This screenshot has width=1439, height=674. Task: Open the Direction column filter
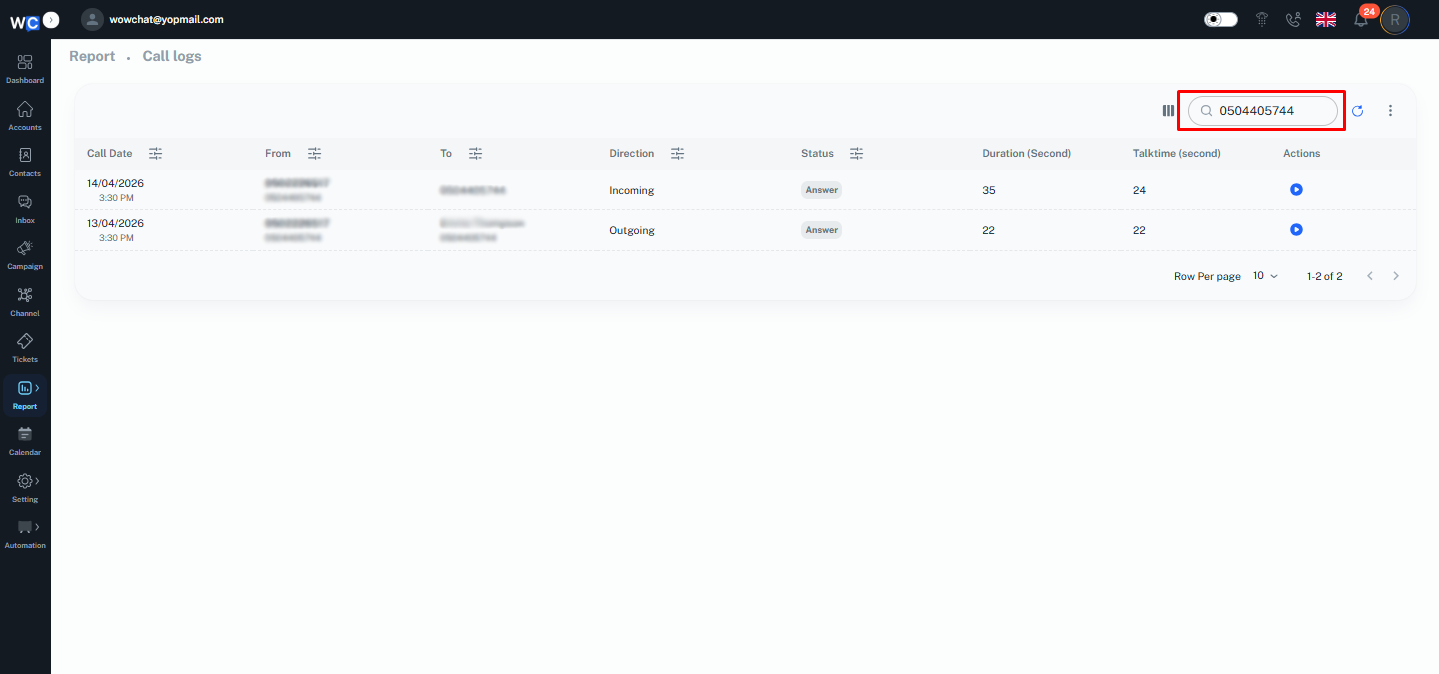(677, 153)
